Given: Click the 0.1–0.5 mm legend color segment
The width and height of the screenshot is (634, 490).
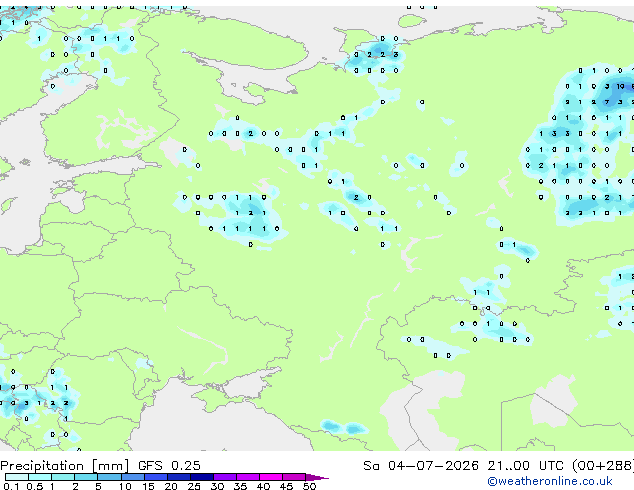Looking at the screenshot, I should coord(17,477).
